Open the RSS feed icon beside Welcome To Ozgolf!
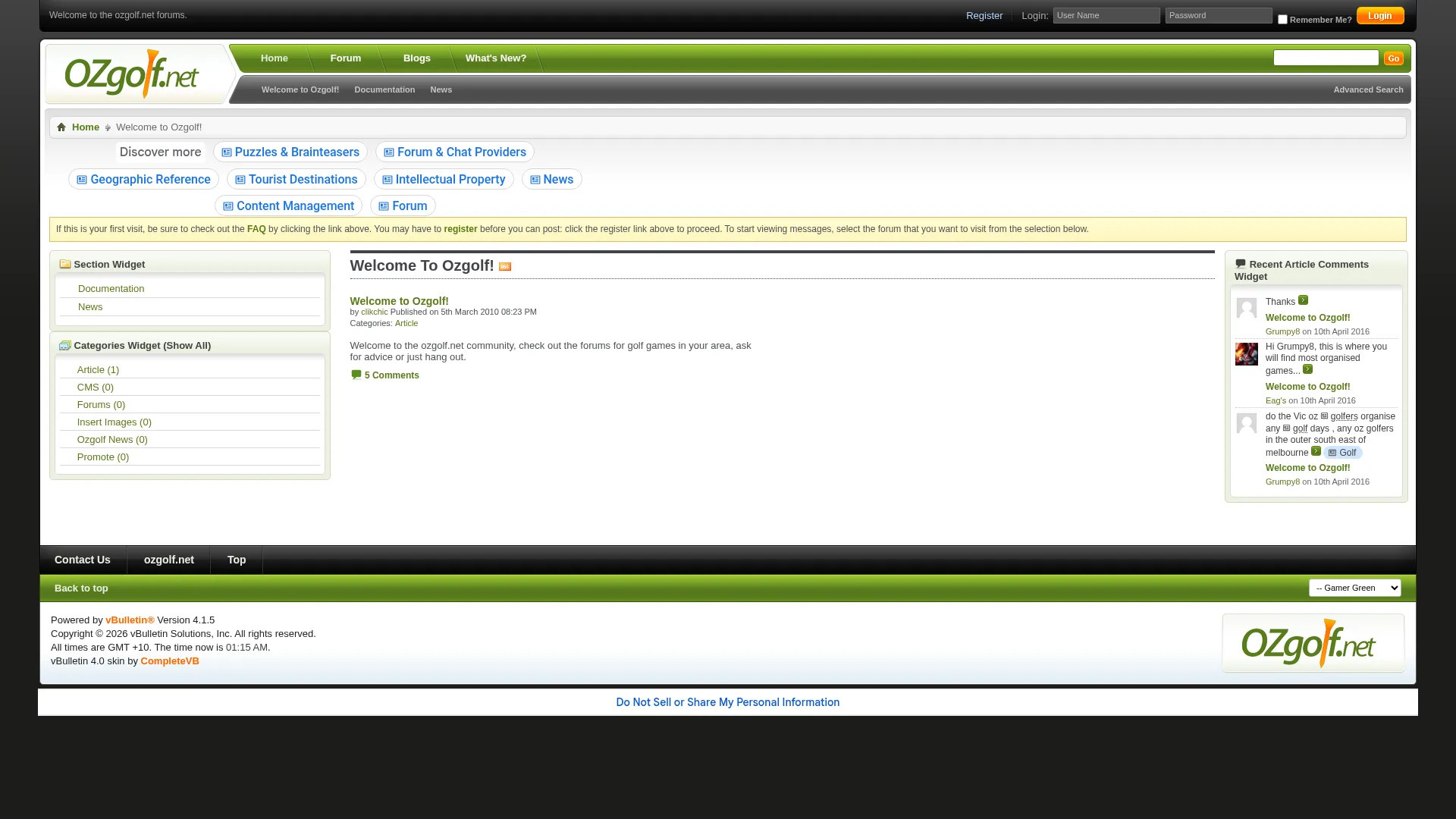The height and width of the screenshot is (819, 1456). [505, 267]
